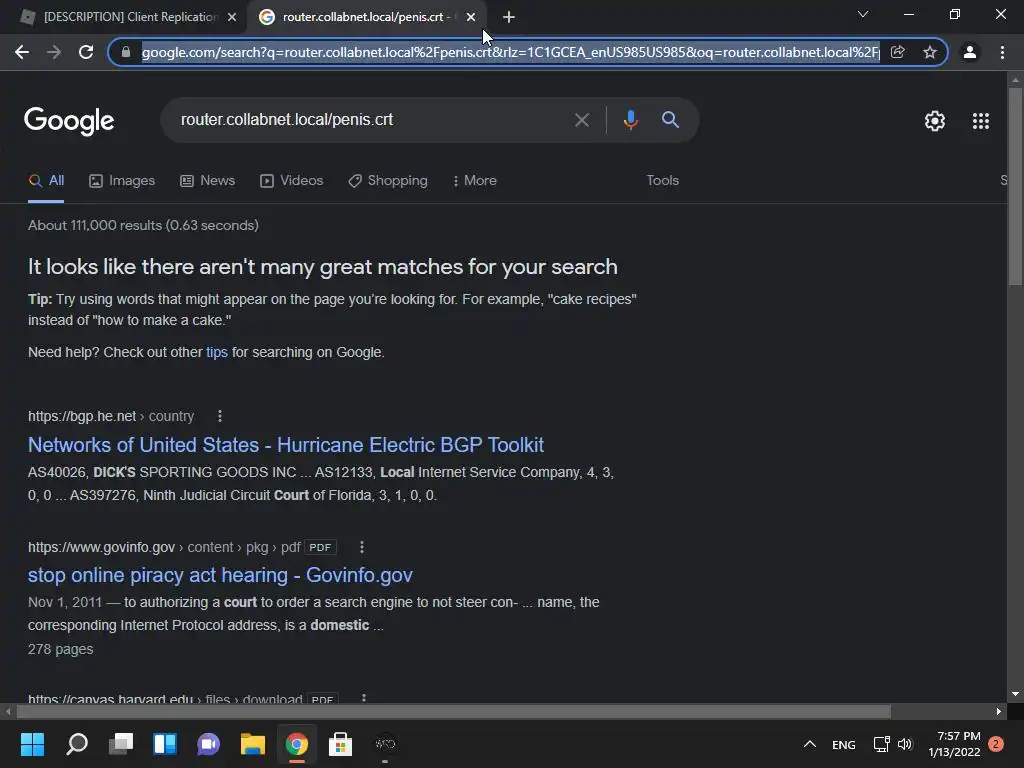
Task: Switch to Images results
Action: pos(122,180)
